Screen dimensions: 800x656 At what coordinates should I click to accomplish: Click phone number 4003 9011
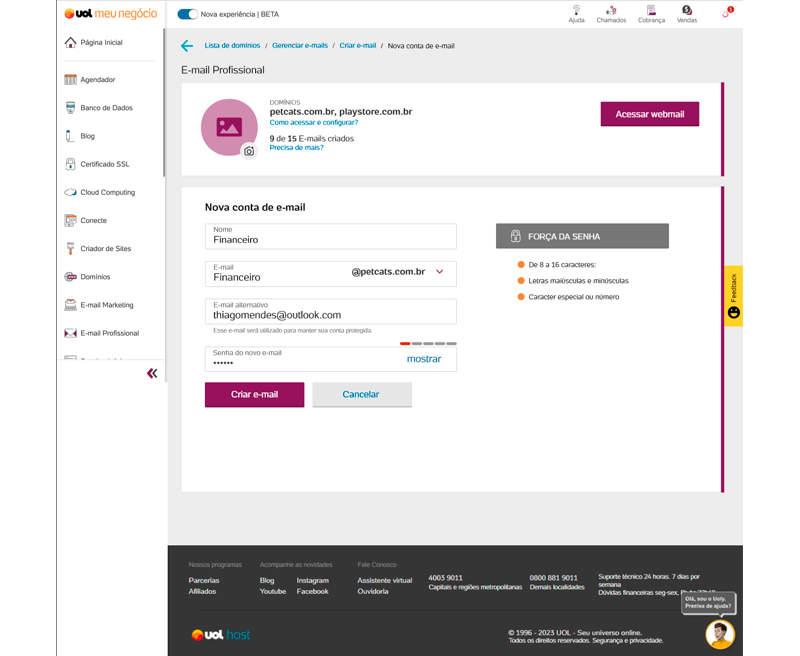pos(445,578)
